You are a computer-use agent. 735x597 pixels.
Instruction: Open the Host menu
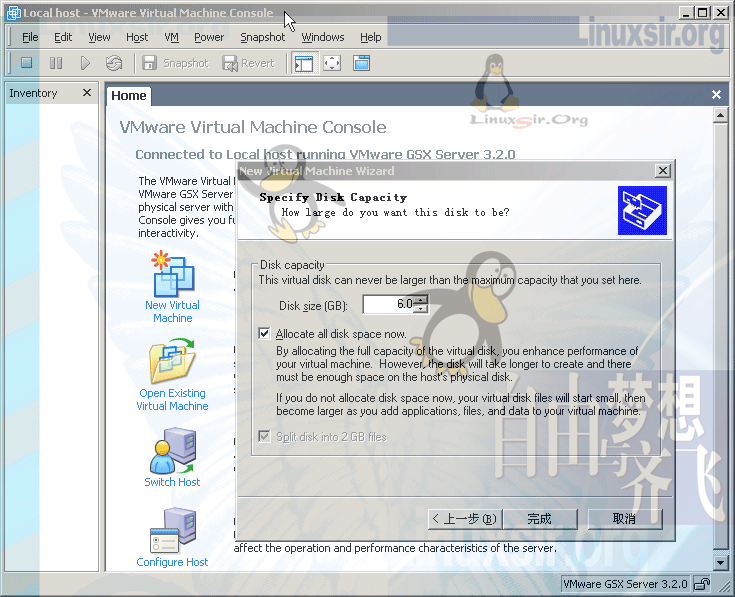[137, 37]
